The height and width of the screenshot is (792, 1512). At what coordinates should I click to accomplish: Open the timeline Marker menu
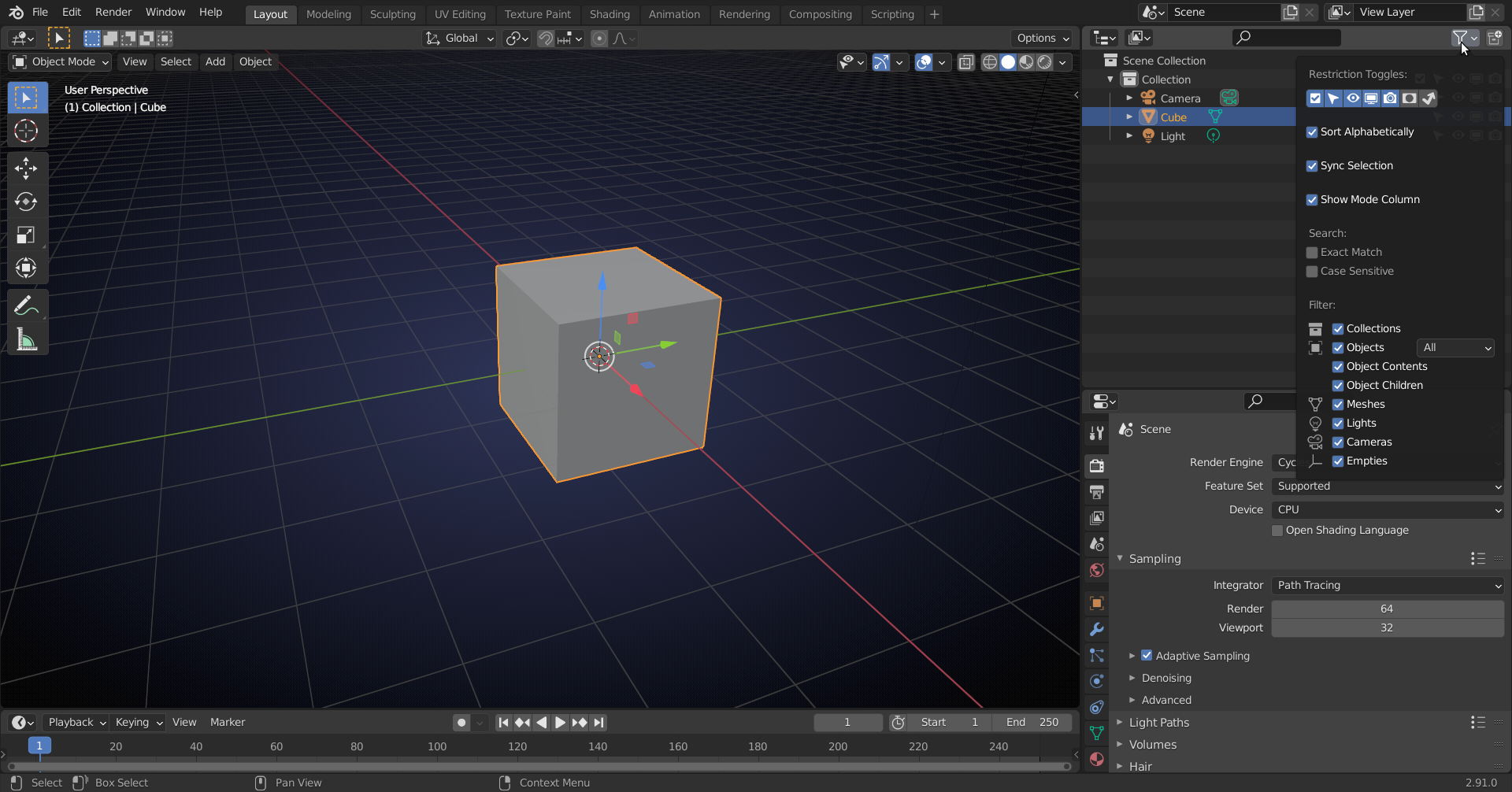tap(228, 723)
